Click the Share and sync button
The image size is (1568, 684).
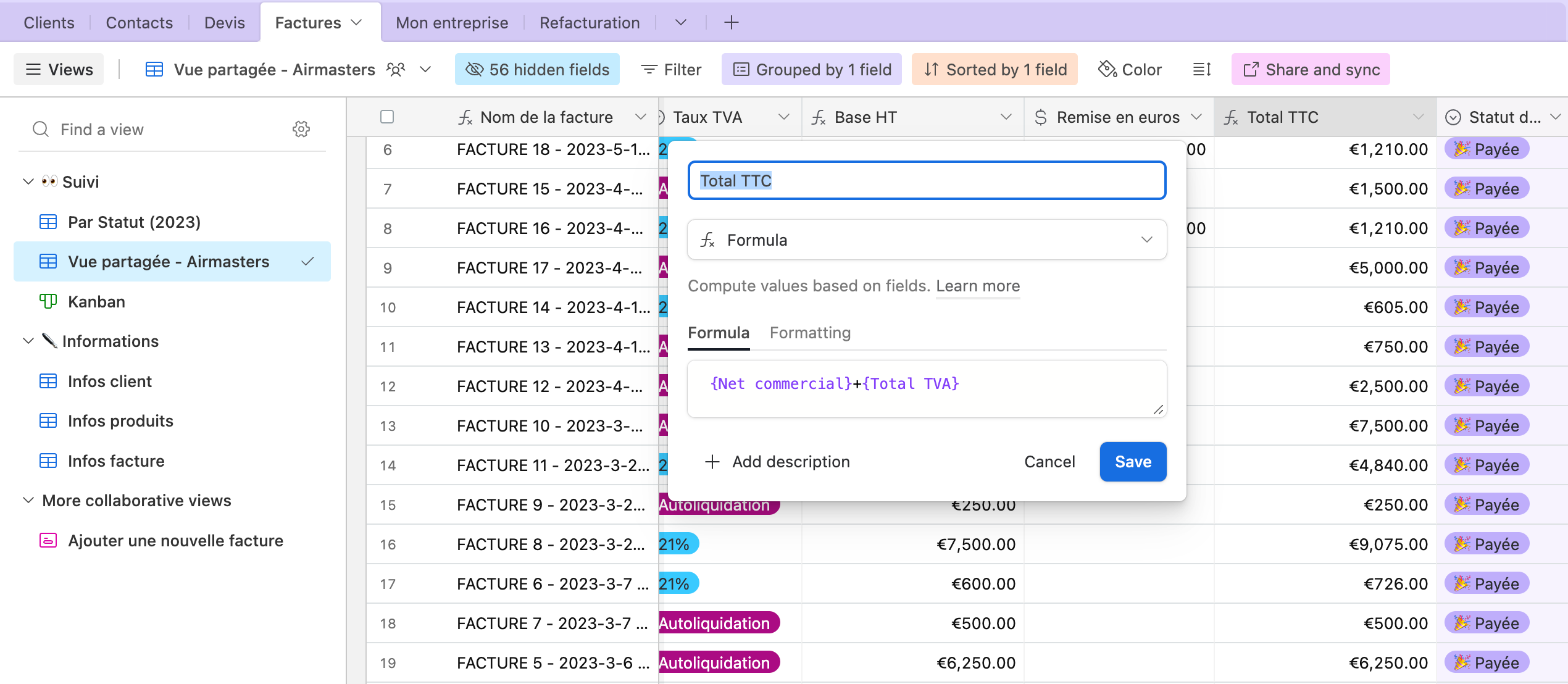(1311, 70)
